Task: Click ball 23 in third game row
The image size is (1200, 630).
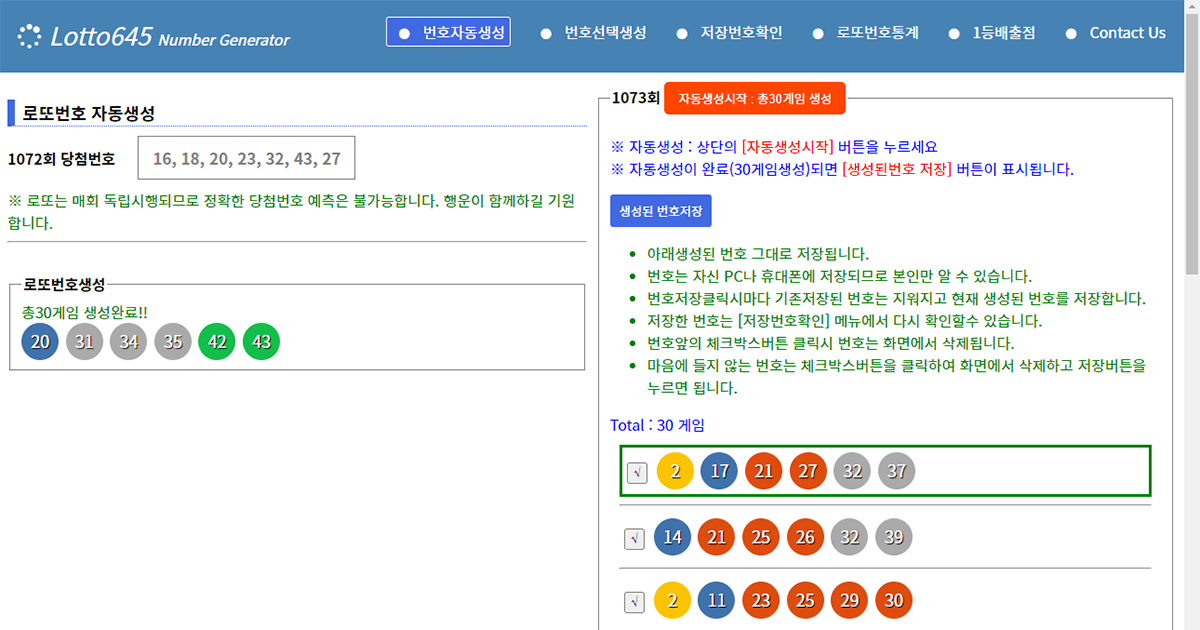Action: point(761,601)
